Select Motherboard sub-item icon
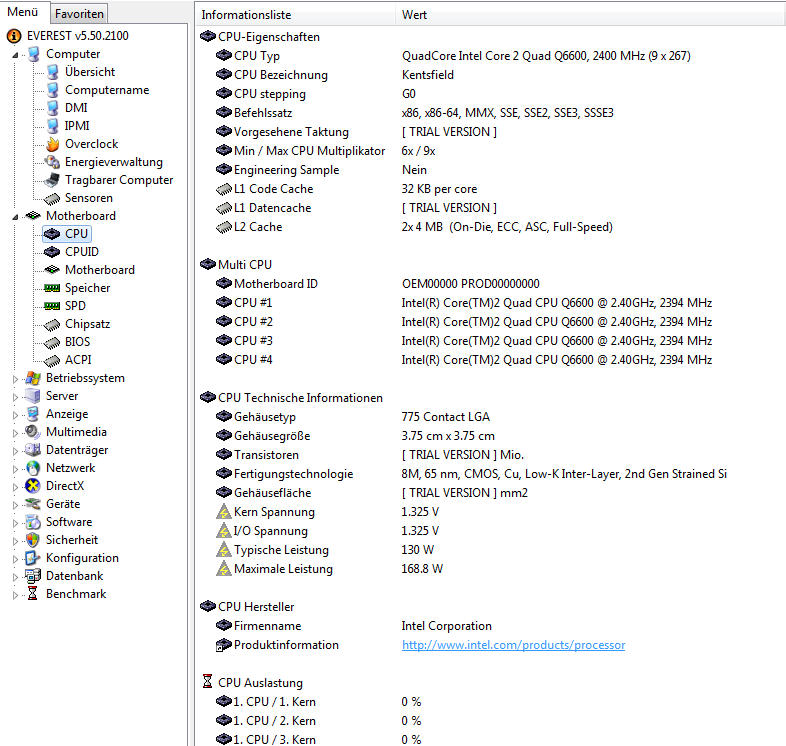This screenshot has height=746, width=786. (52, 270)
